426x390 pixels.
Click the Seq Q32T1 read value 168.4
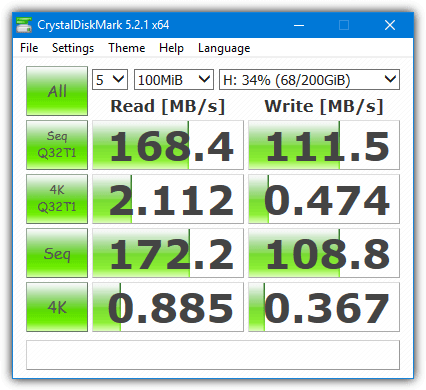168,145
